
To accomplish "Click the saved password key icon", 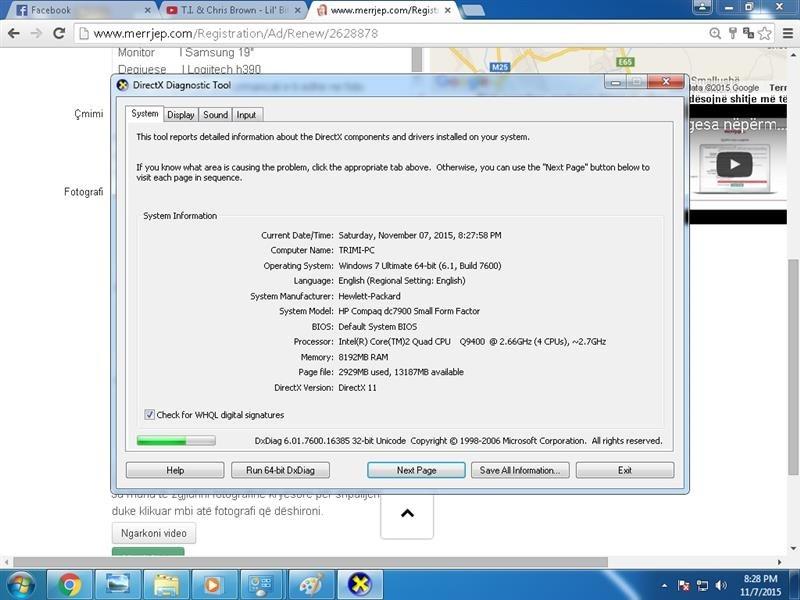I will point(733,34).
